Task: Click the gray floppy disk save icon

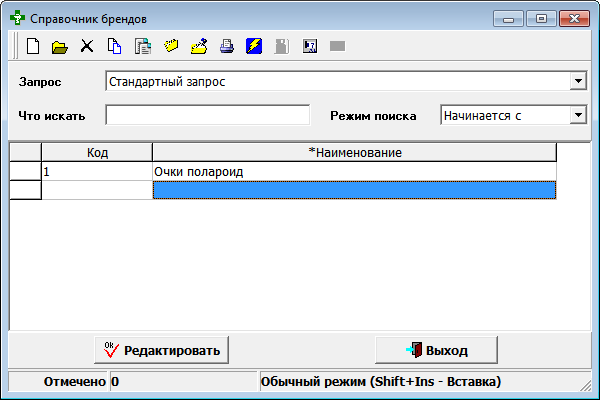Action: pyautogui.click(x=282, y=46)
